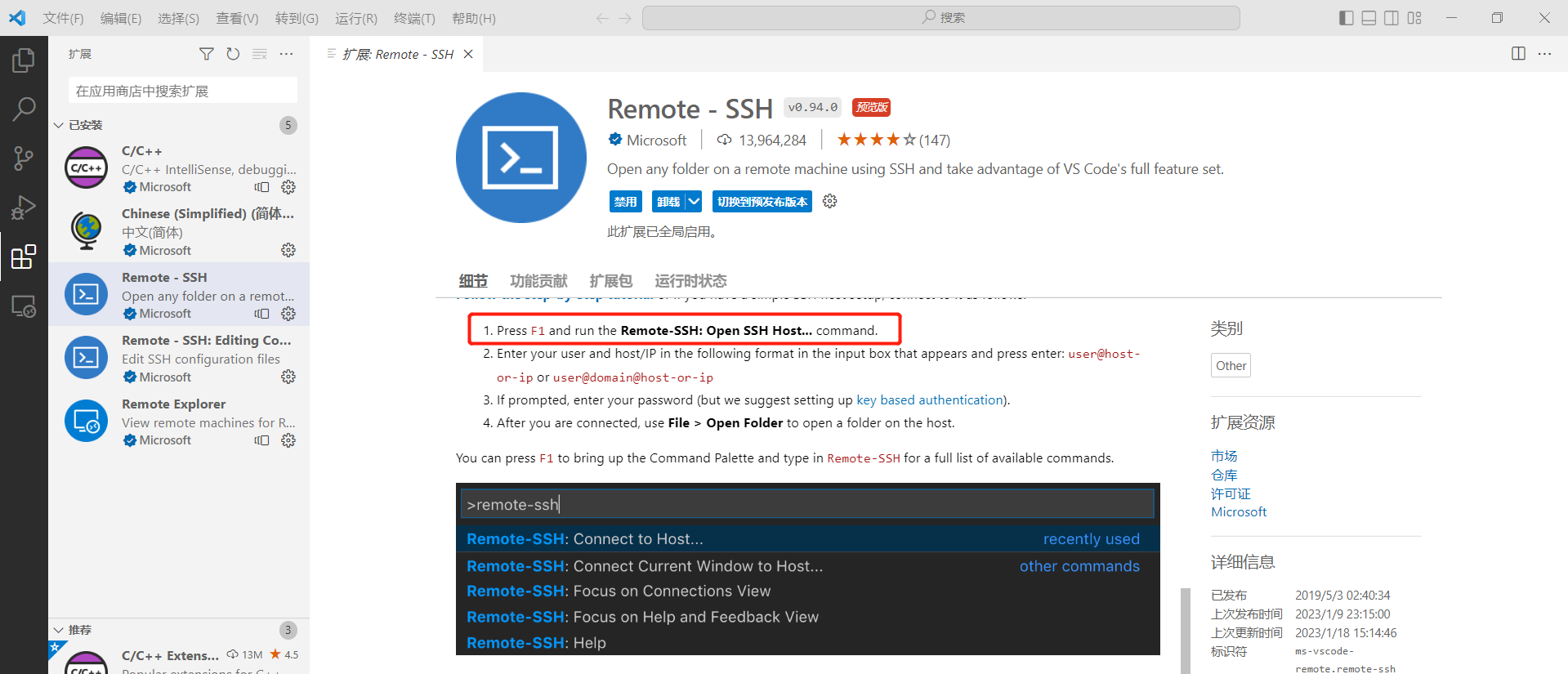The width and height of the screenshot is (1568, 674).
Task: Toggle the secondary side bar layout icon
Action: [x=1392, y=18]
